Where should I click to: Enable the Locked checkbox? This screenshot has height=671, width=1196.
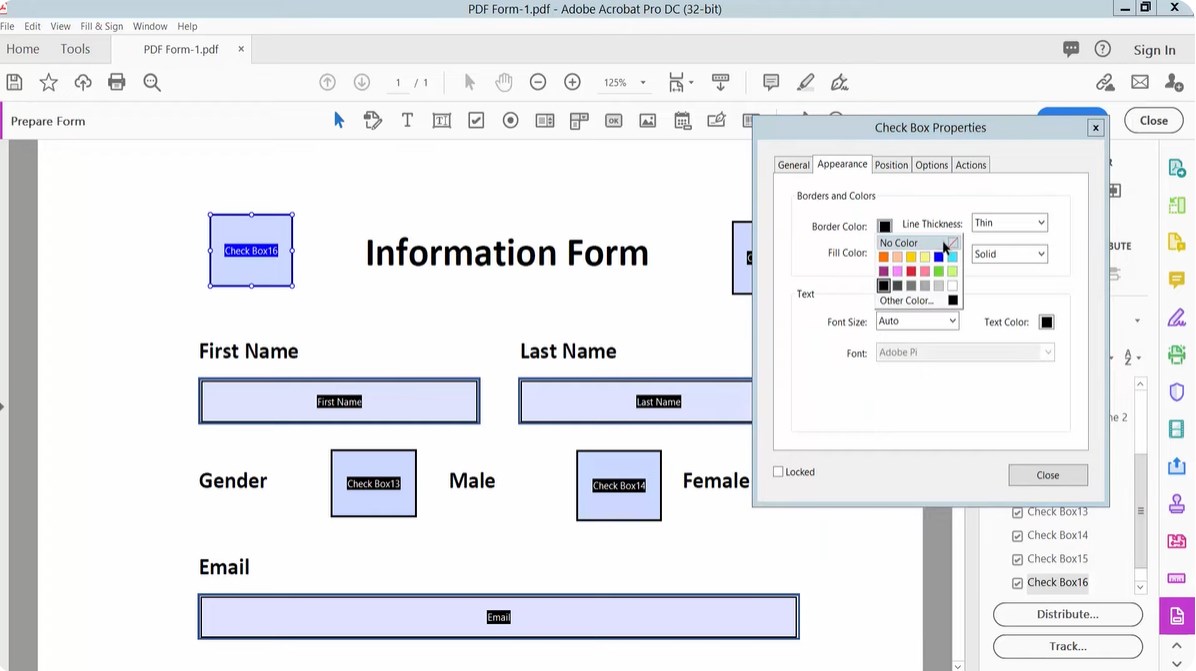coord(778,472)
